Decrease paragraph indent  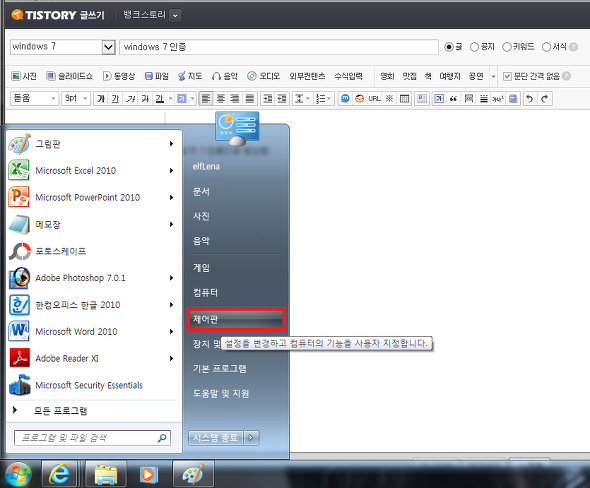pos(282,99)
